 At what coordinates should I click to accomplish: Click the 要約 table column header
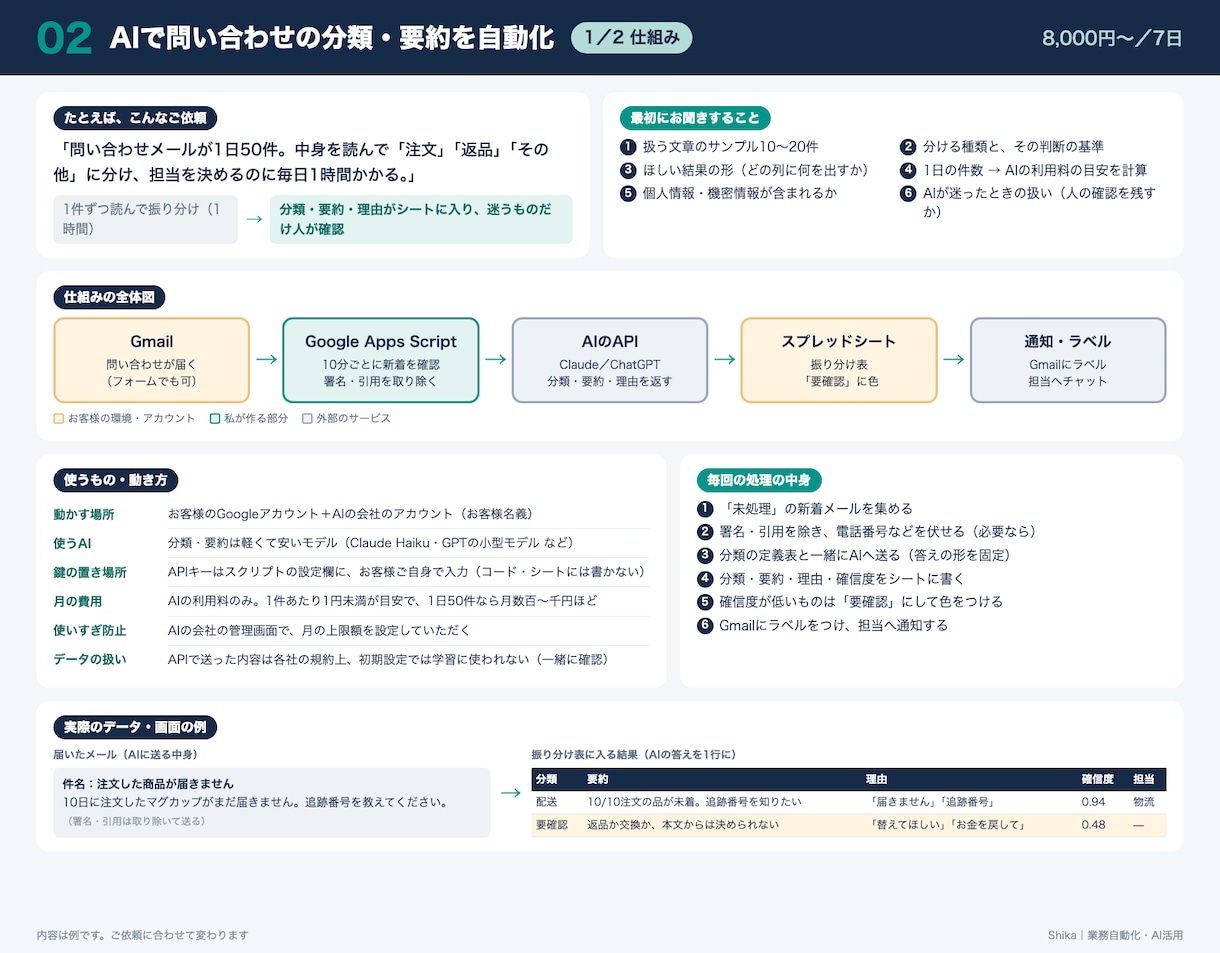click(x=597, y=779)
